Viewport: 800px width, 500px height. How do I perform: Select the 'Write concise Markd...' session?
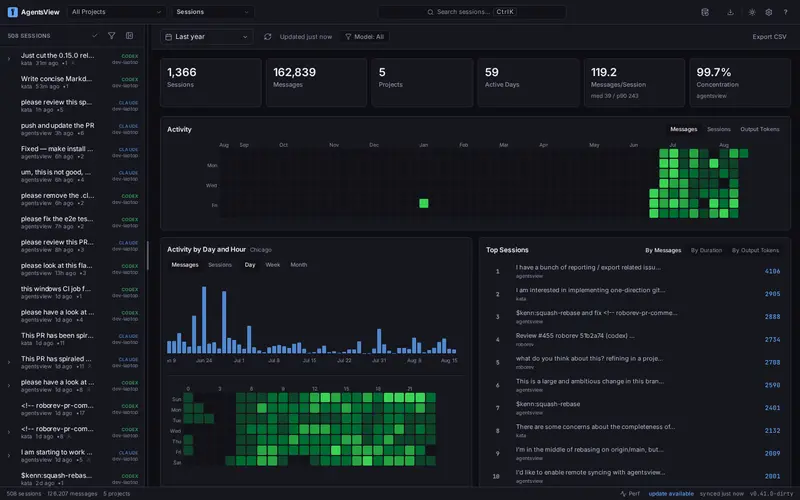tap(72, 82)
